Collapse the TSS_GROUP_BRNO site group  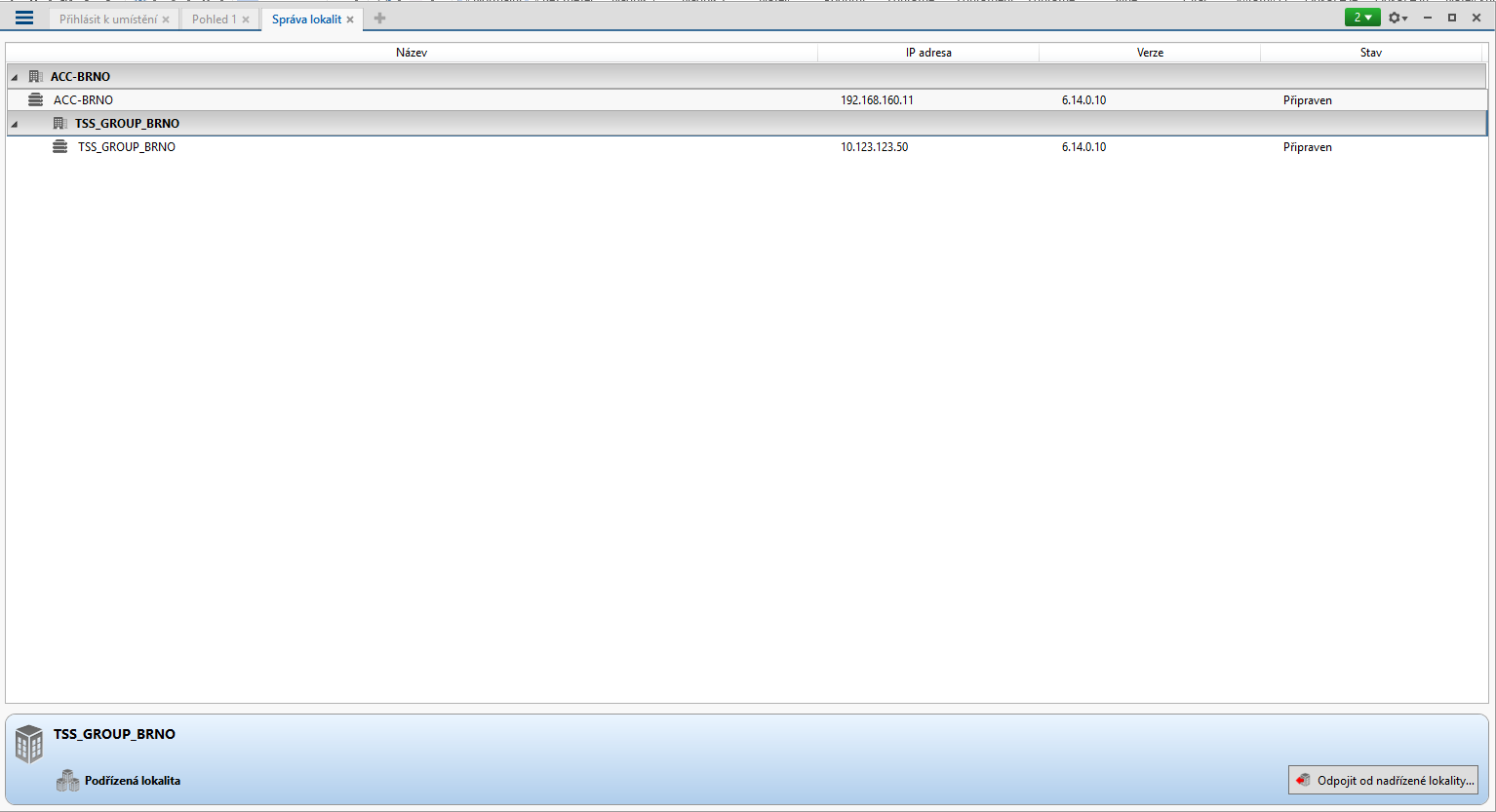tap(14, 124)
